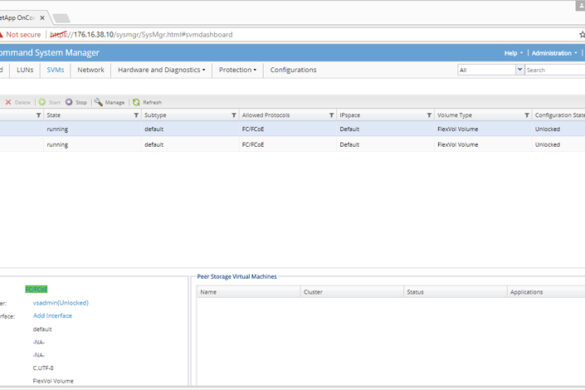Sort peer SVMs by Applications column
This screenshot has width=585, height=390.
(526, 292)
